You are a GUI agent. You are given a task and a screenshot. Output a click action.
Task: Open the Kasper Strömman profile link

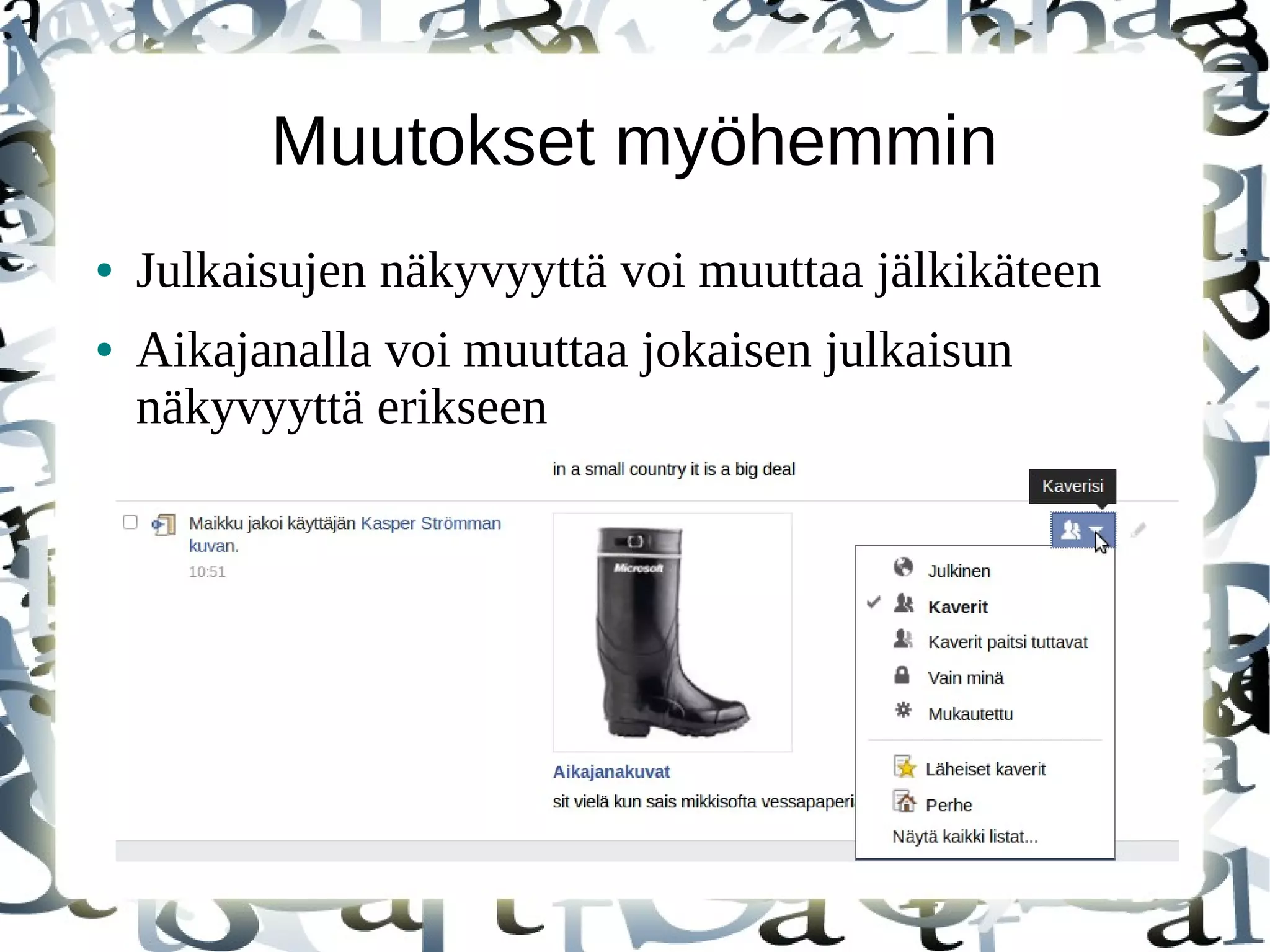pos(430,523)
